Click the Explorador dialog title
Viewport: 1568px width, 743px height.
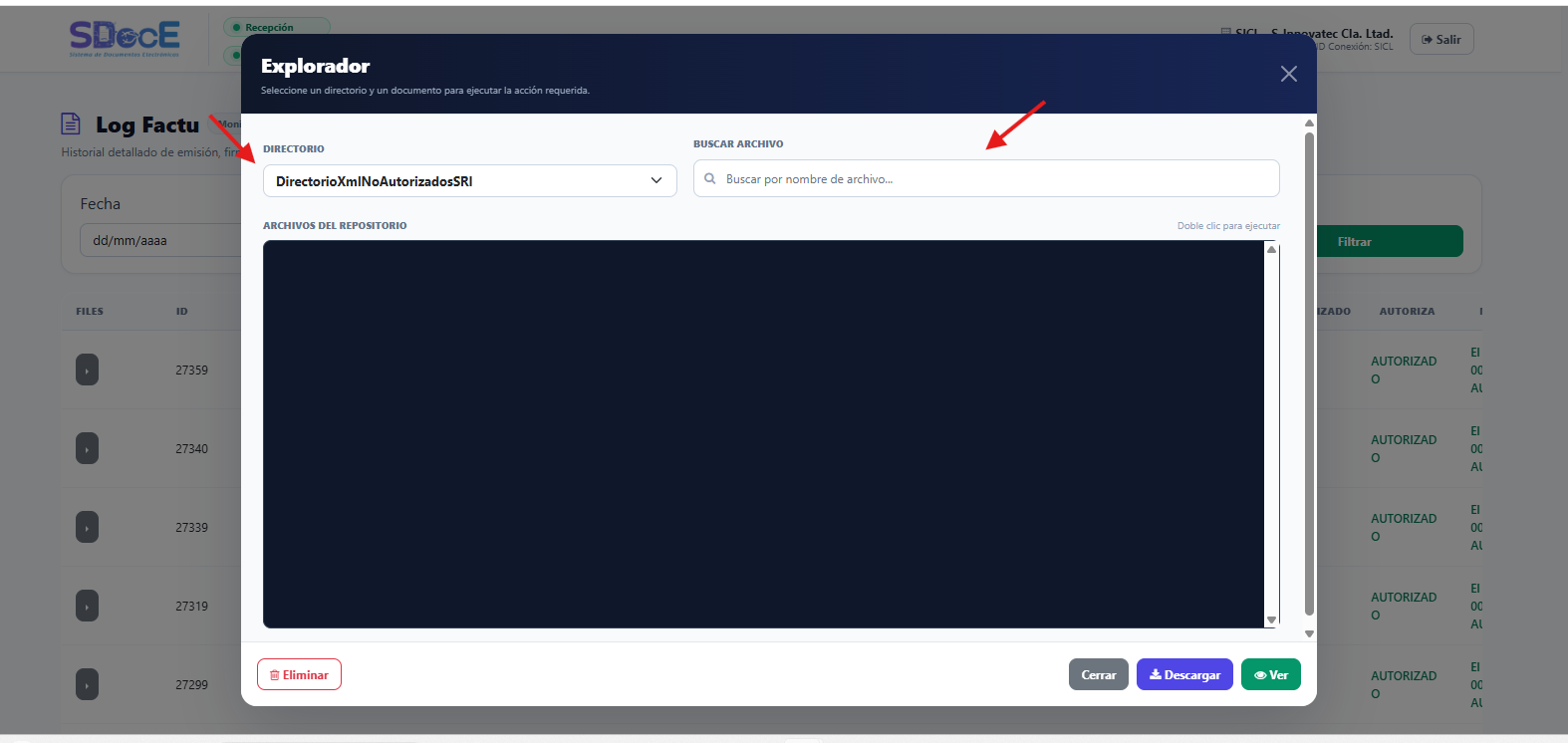point(315,66)
